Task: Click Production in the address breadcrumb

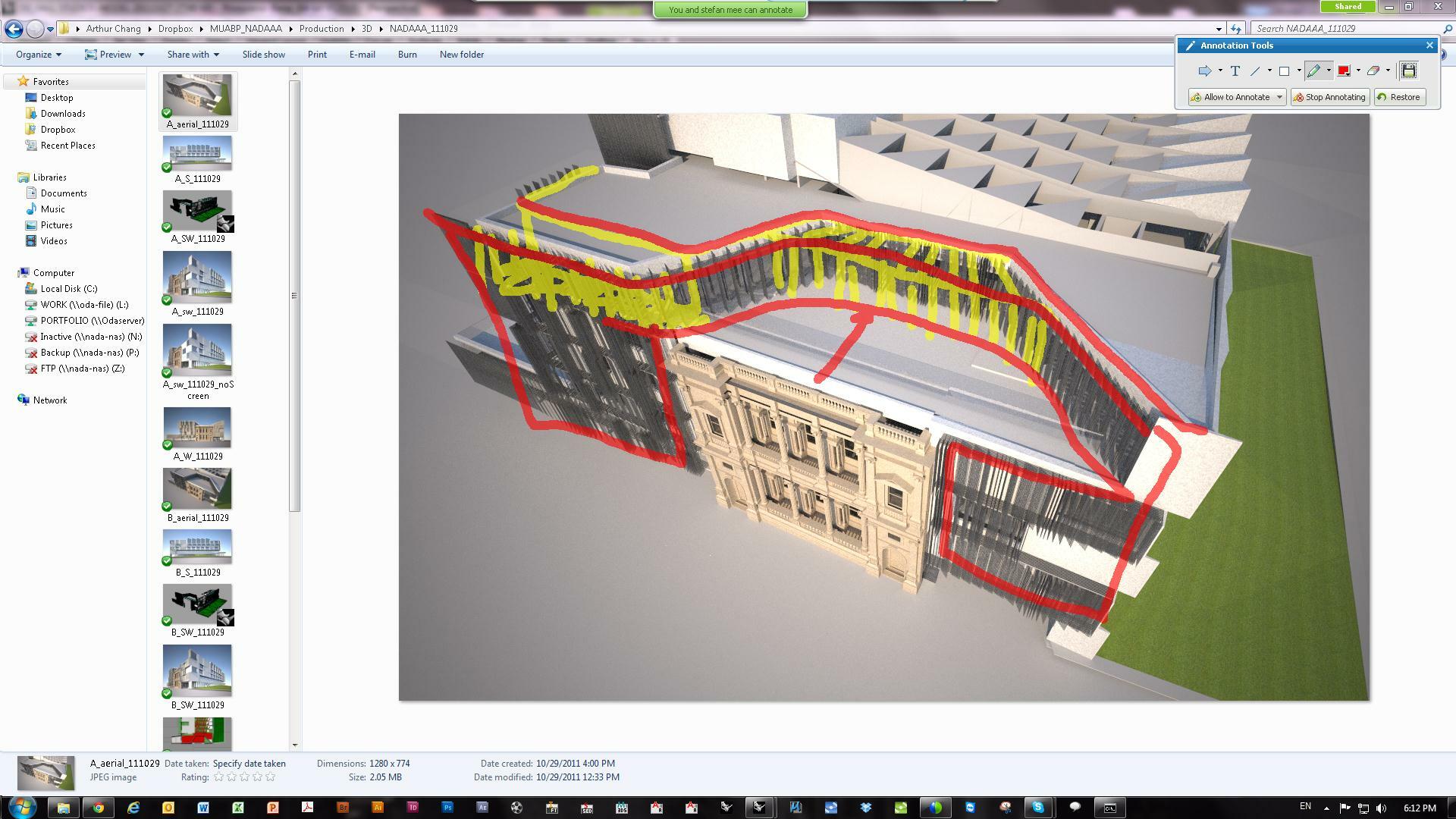Action: pos(322,29)
